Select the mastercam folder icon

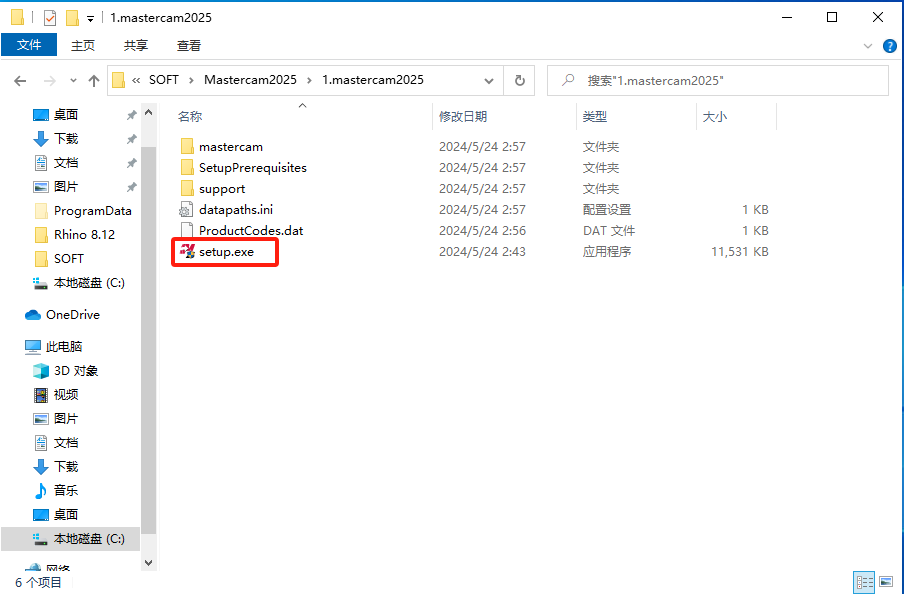[187, 146]
